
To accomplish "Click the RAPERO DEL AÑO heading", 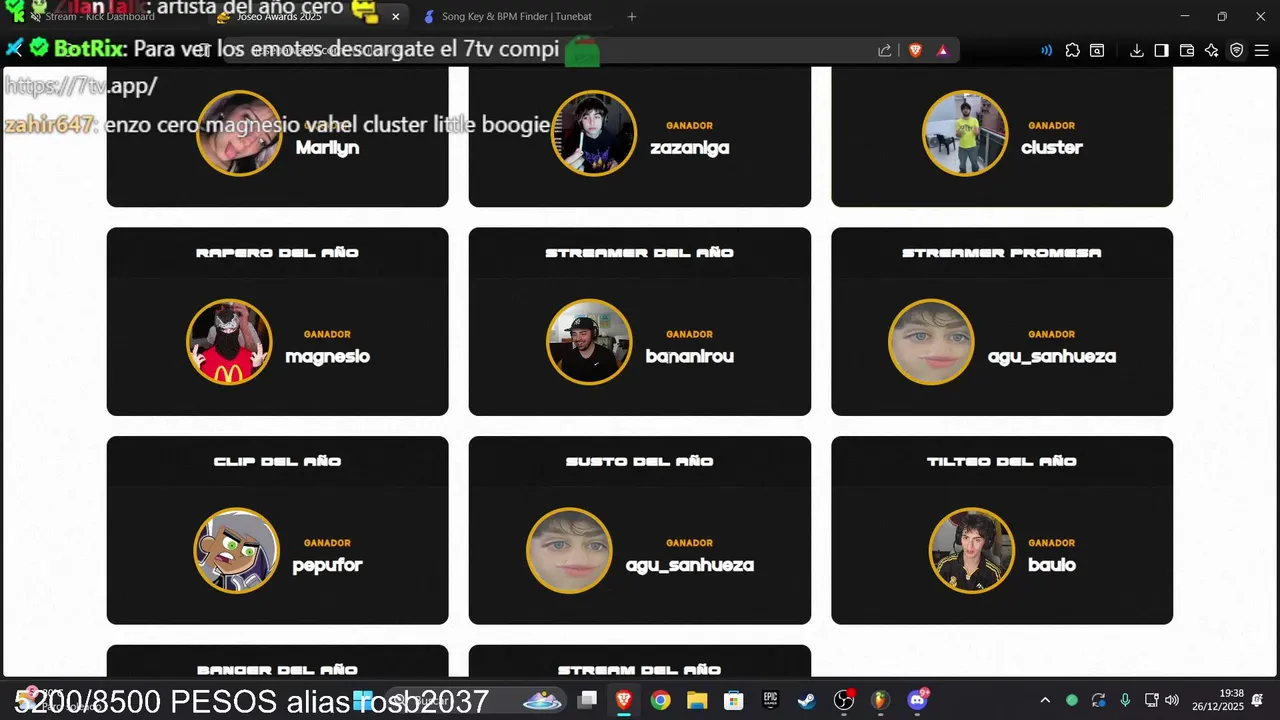I will (x=277, y=253).
